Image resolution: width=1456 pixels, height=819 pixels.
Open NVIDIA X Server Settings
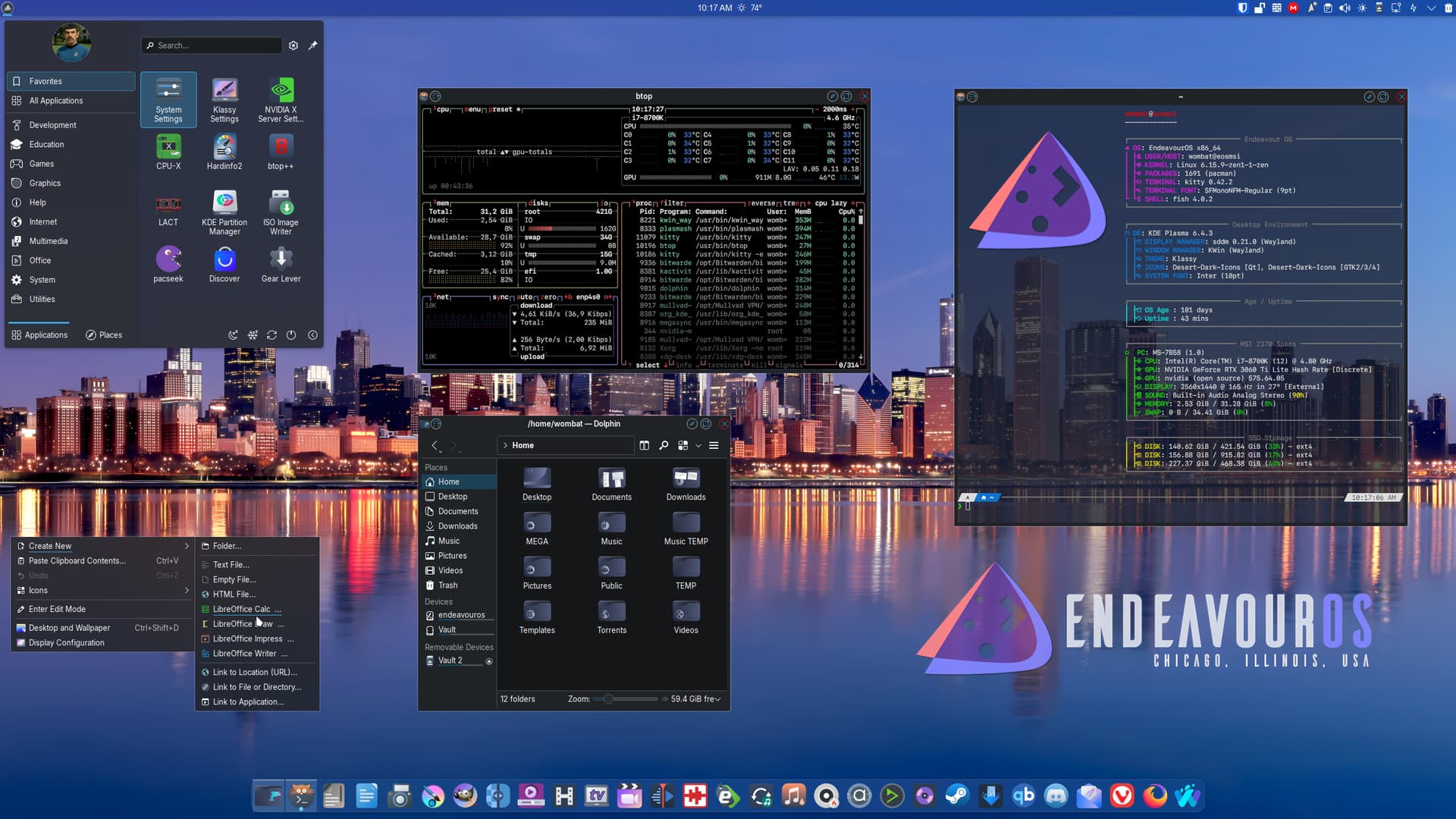coord(281,99)
